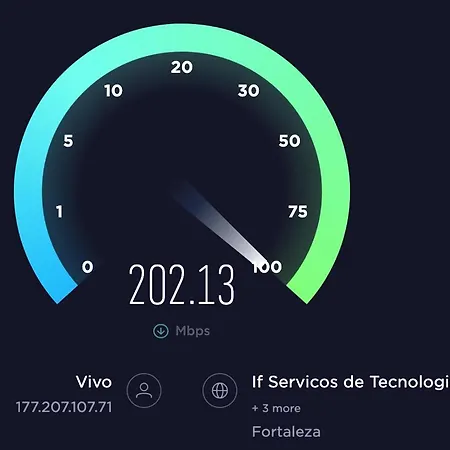Click the IP address 177.207.107.71
This screenshot has width=450, height=450.
(64, 407)
